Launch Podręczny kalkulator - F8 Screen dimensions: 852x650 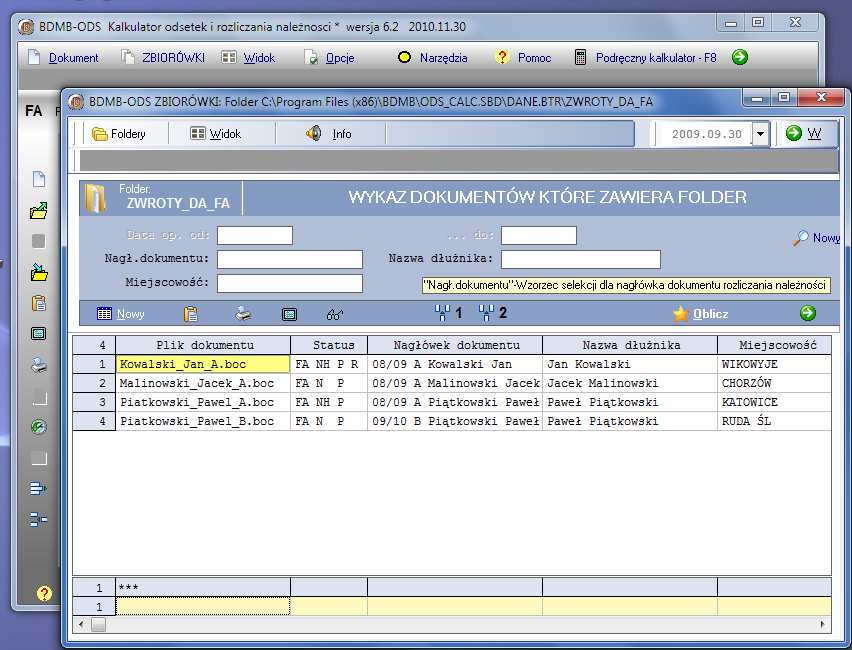click(646, 58)
